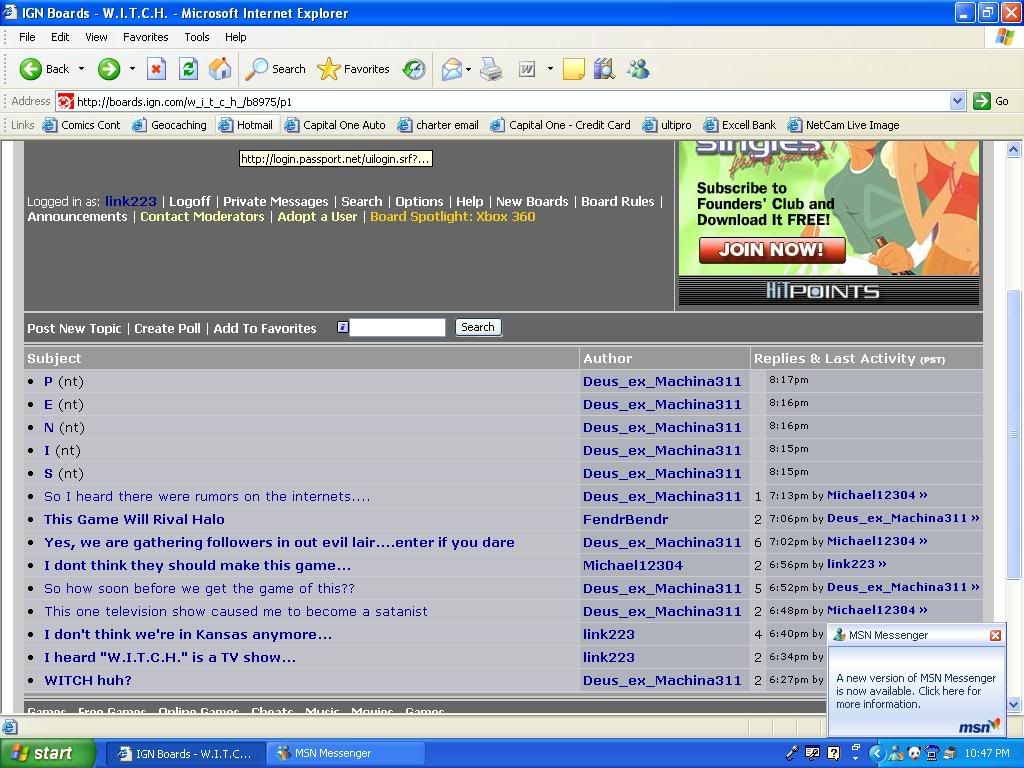Open the History toolbar icon
This screenshot has height=768, width=1024.
click(x=414, y=69)
